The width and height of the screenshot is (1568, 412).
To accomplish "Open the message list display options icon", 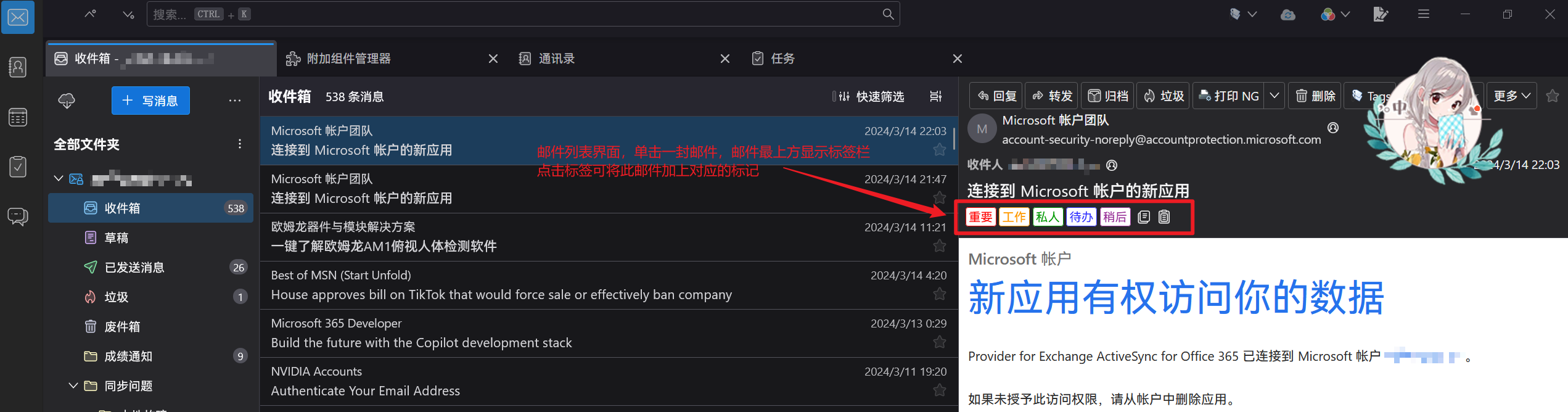I will point(935,96).
